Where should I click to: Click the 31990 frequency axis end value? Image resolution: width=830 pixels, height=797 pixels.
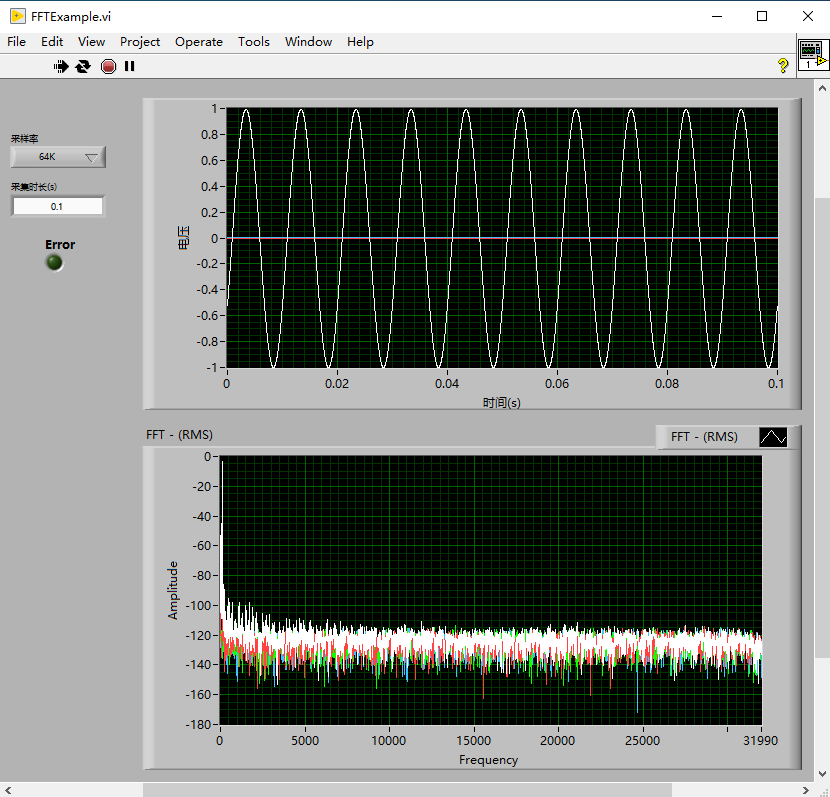760,741
